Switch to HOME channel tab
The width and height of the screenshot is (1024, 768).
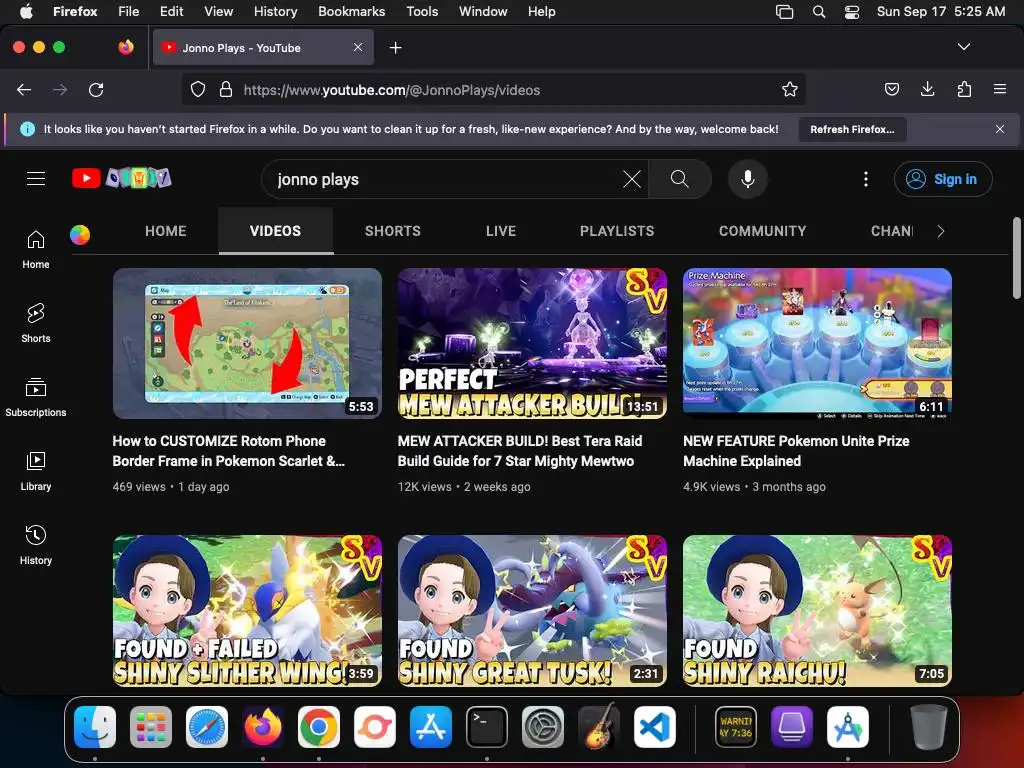(x=166, y=231)
